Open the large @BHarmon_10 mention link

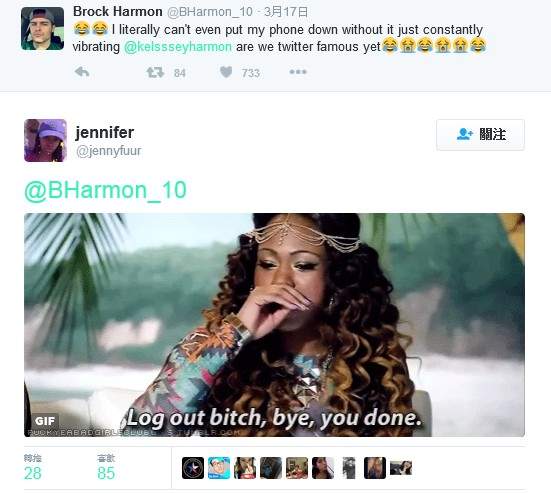pos(105,190)
